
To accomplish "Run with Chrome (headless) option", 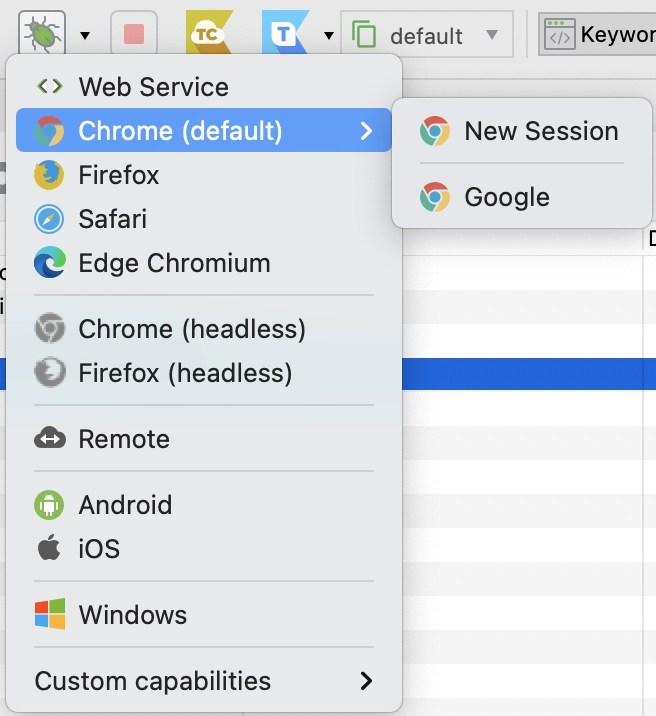I will 192,329.
